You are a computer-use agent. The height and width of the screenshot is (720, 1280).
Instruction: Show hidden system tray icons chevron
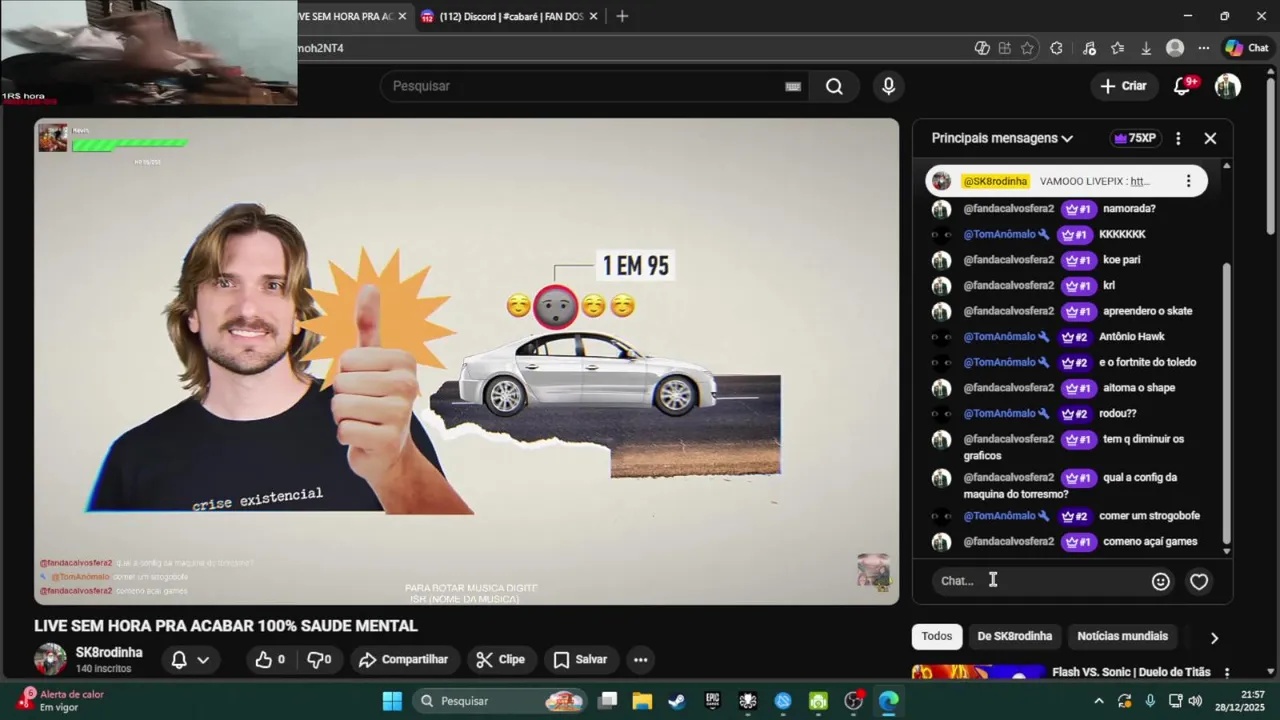[x=1098, y=701]
